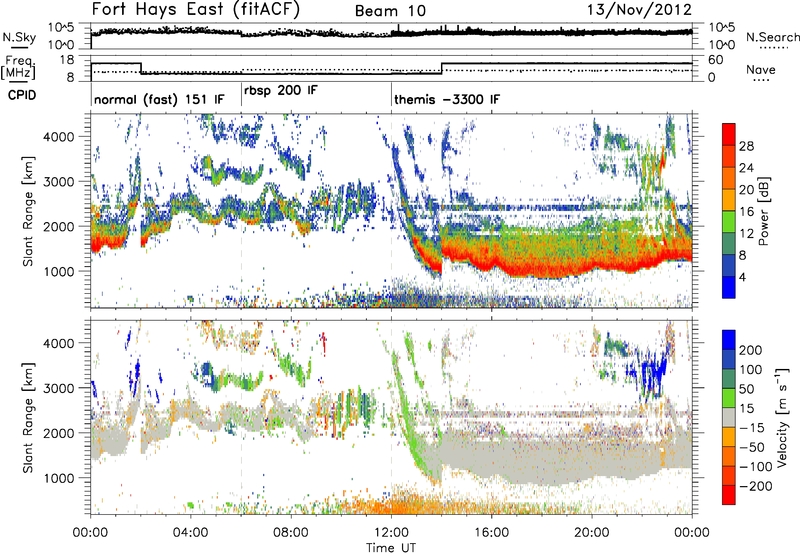Click the '04:00' time axis tick label
This screenshot has width=800, height=554.
click(190, 533)
